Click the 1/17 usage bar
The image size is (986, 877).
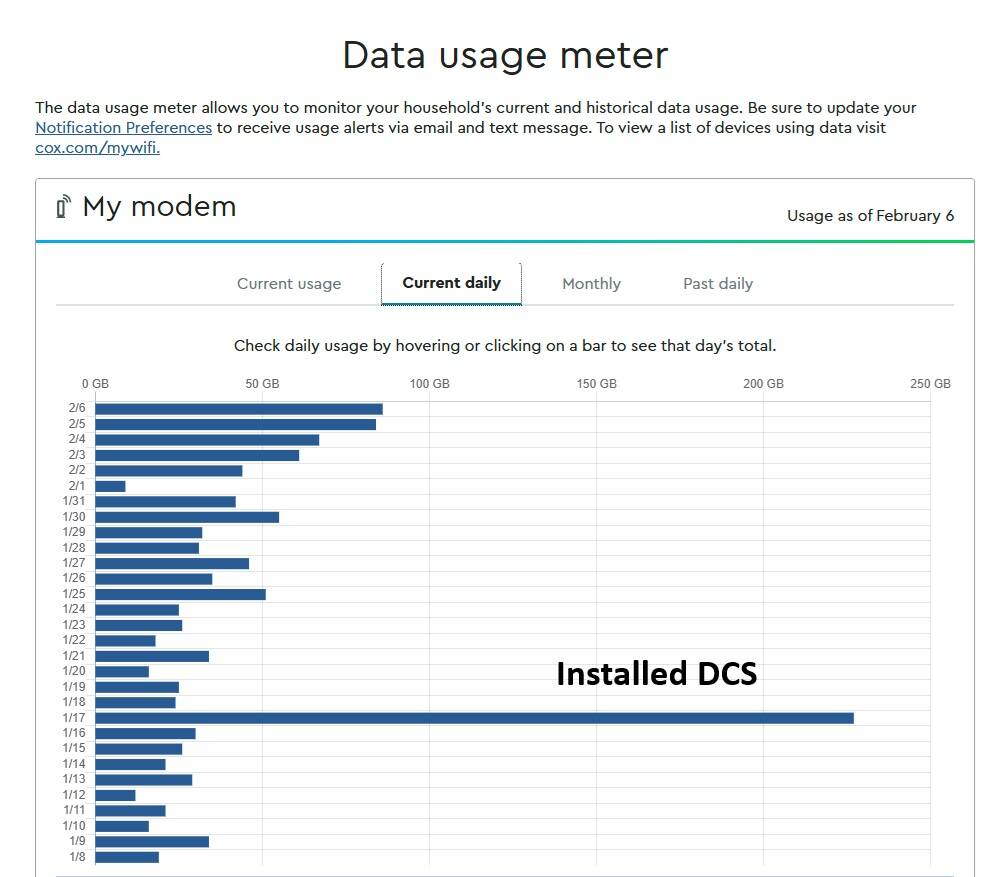(x=474, y=718)
